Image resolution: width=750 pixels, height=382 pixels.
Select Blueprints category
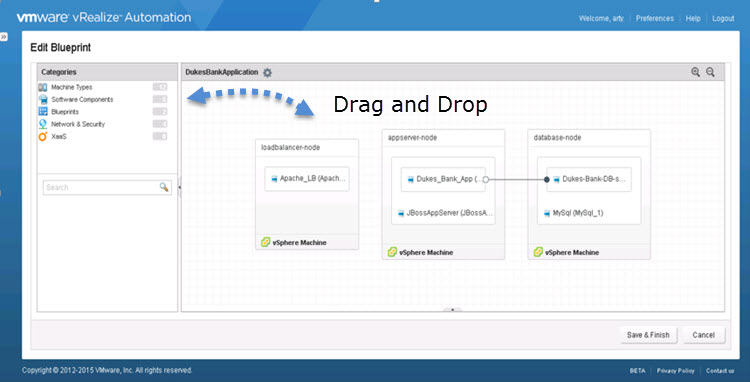(65, 112)
